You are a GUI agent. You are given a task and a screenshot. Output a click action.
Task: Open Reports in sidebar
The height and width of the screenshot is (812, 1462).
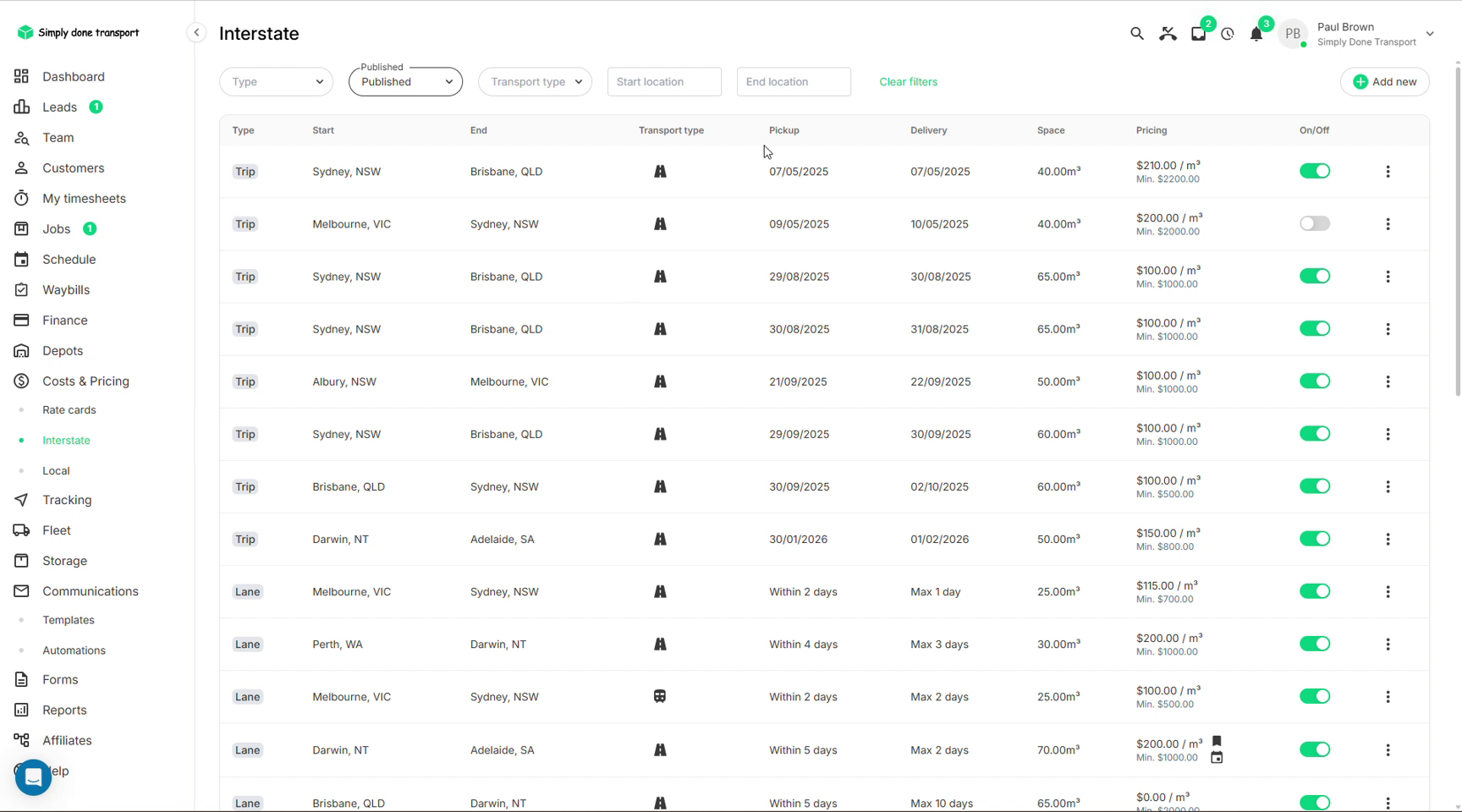(64, 710)
